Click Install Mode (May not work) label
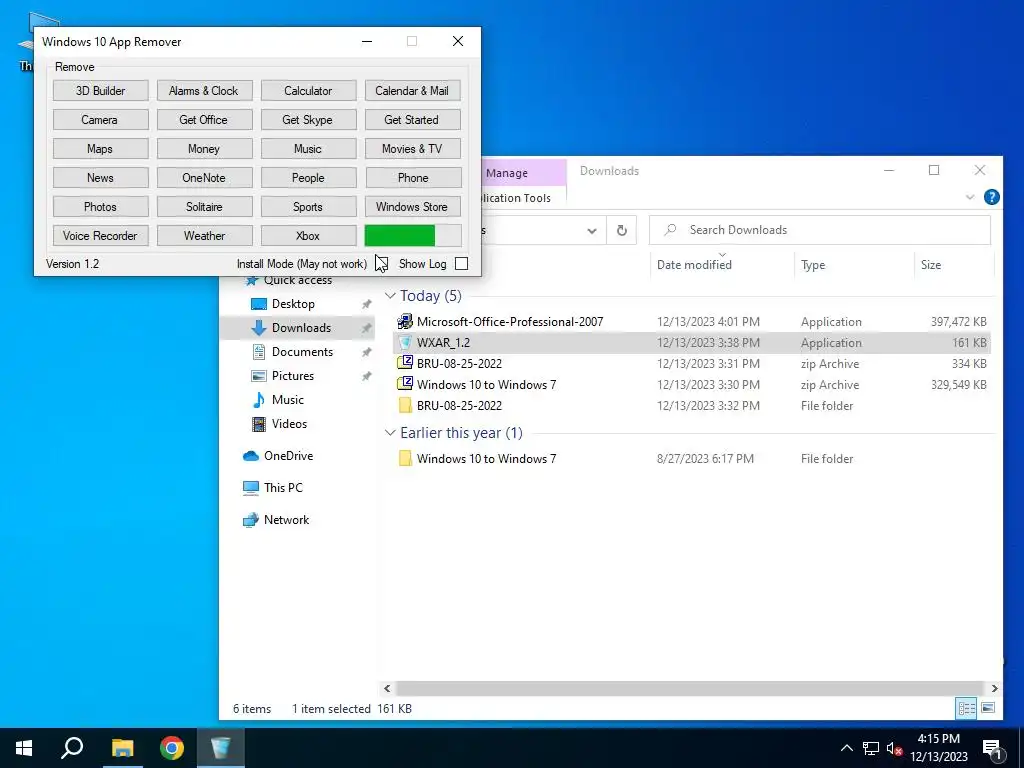The height and width of the screenshot is (768, 1024). [302, 264]
